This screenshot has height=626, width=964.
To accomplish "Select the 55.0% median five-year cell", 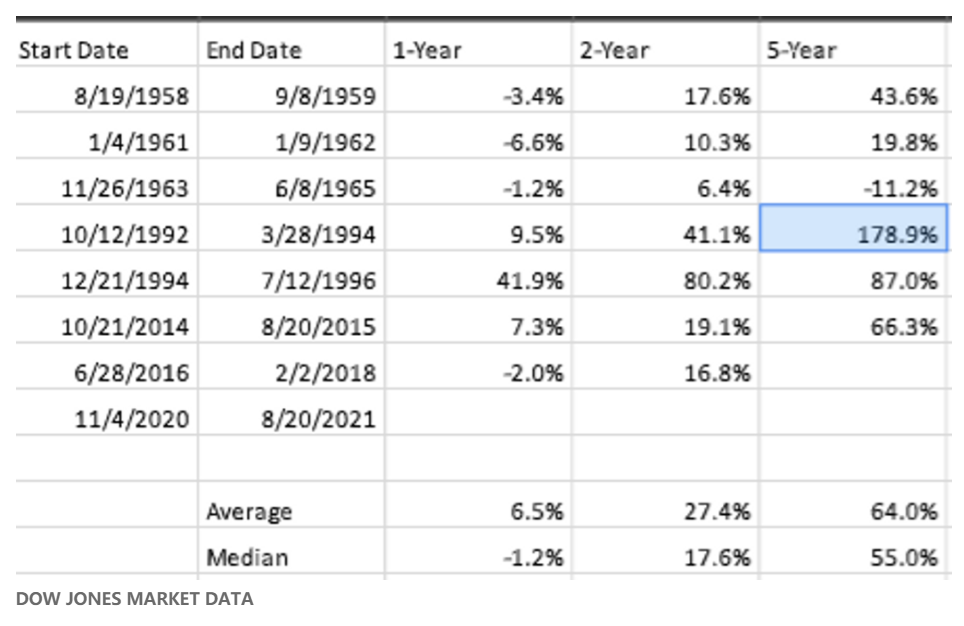I will (904, 558).
